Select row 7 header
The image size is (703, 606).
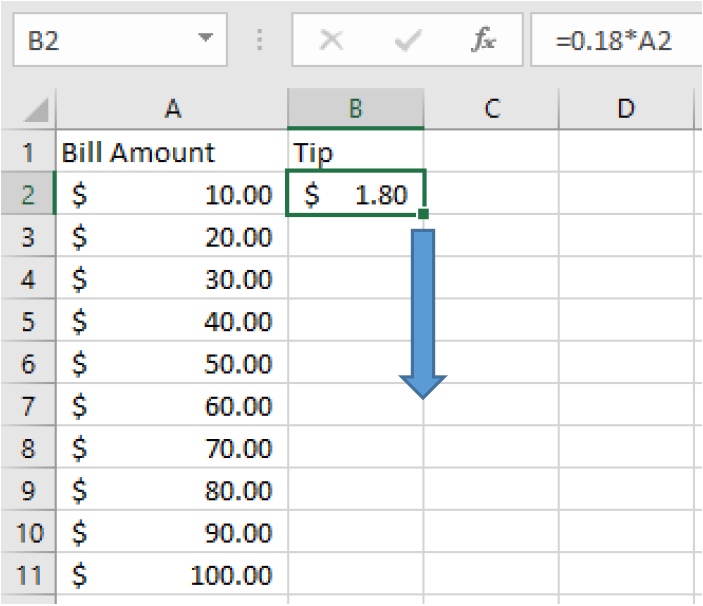coord(28,405)
